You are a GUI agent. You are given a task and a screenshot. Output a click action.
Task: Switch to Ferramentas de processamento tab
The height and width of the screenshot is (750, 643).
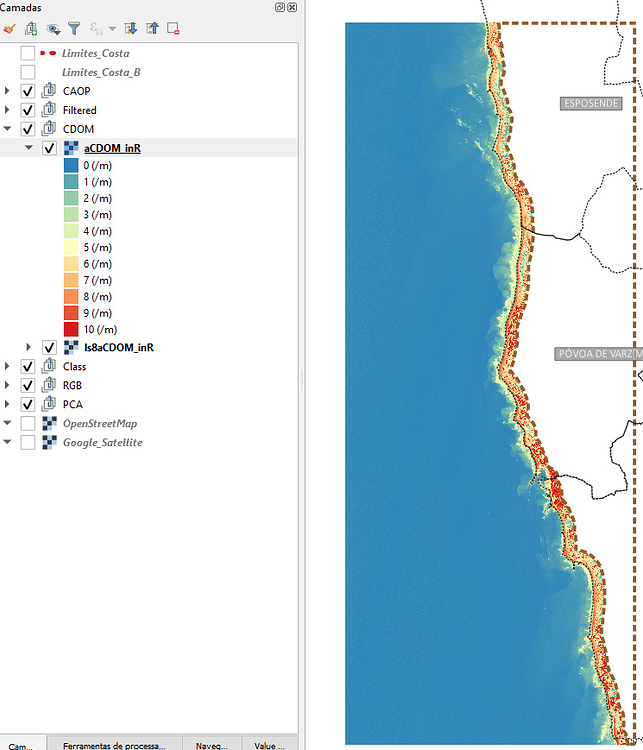click(114, 744)
